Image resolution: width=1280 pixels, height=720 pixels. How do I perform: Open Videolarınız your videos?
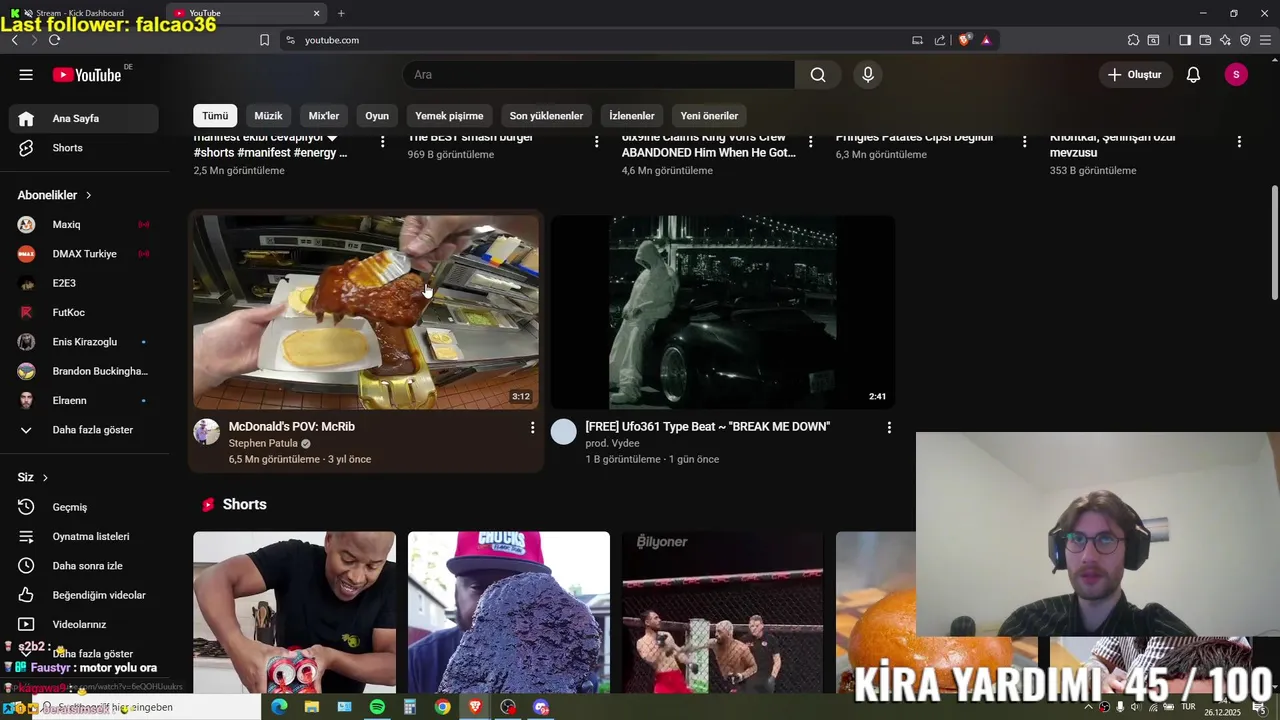click(x=84, y=625)
